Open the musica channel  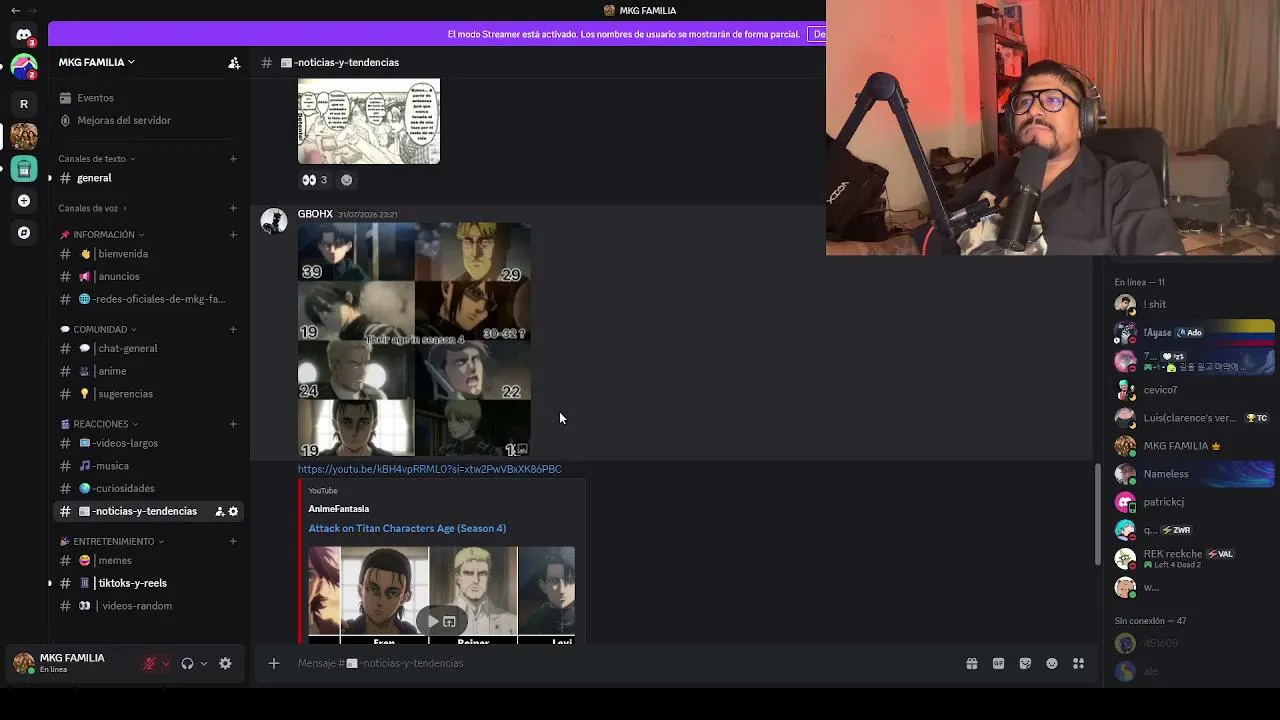click(x=149, y=466)
